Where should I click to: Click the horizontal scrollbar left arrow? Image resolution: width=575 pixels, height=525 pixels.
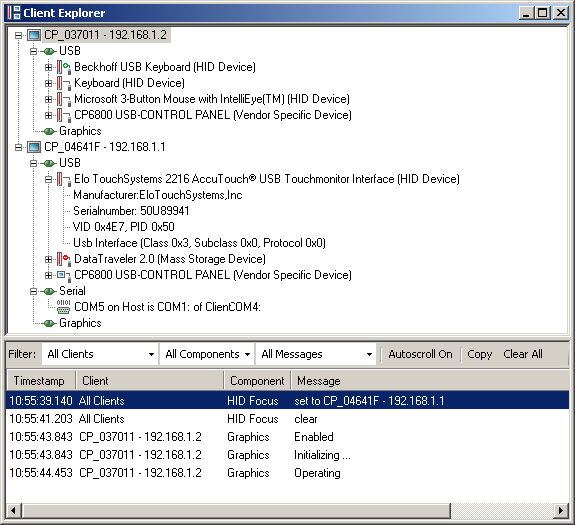click(14, 510)
